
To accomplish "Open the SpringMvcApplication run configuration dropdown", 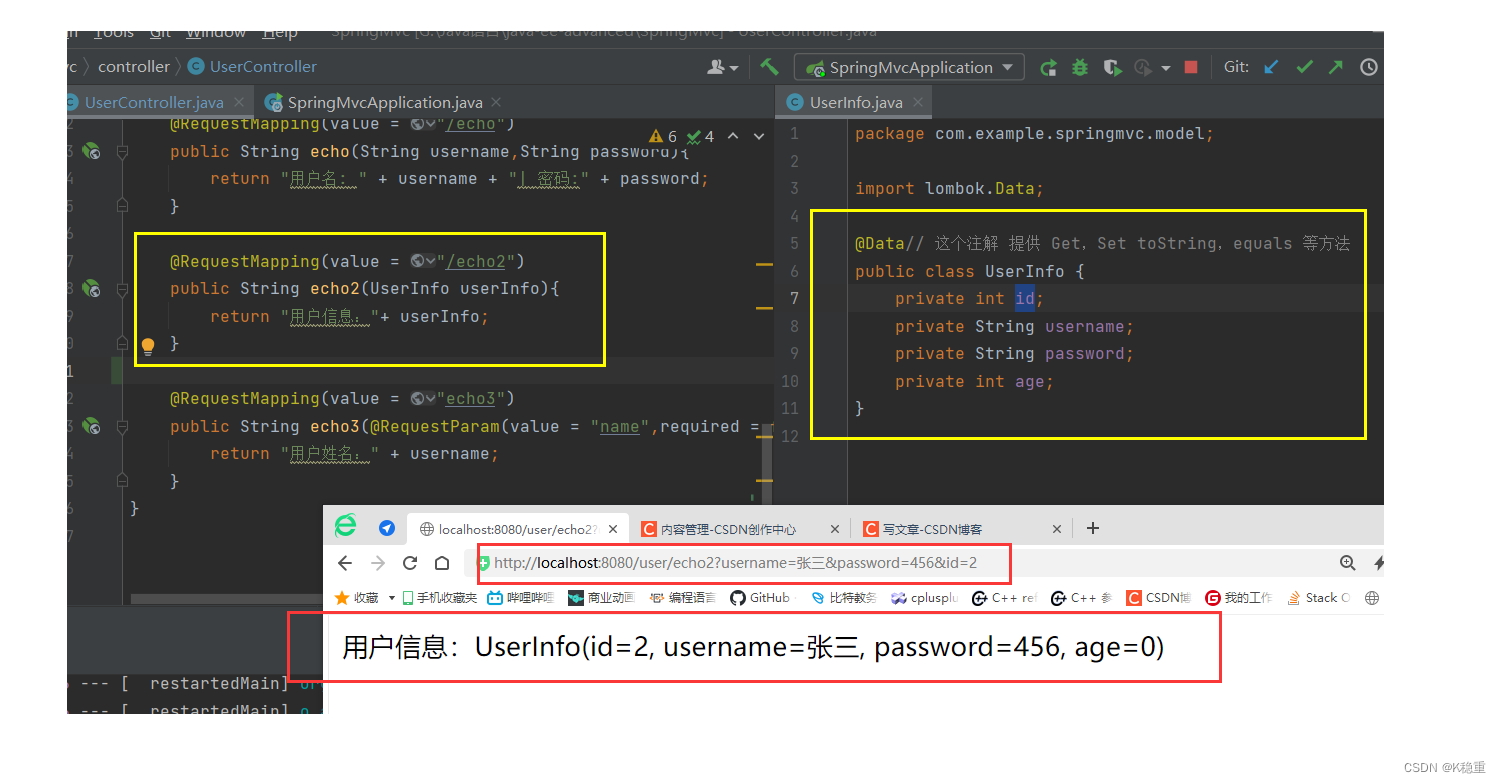I will [906, 66].
